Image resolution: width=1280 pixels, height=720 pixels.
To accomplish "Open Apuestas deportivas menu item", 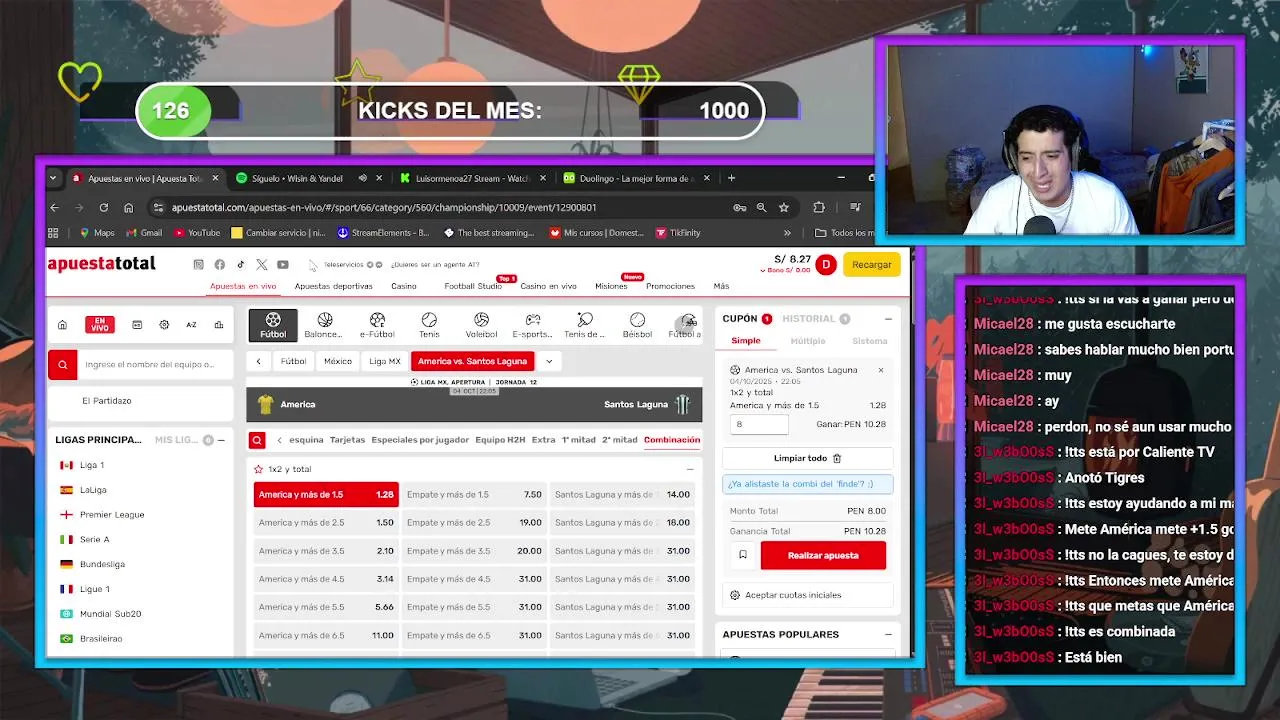I will click(333, 286).
